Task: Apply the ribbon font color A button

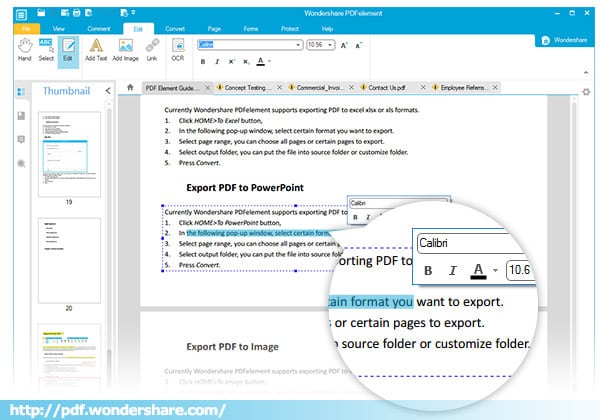Action: pyautogui.click(x=261, y=61)
